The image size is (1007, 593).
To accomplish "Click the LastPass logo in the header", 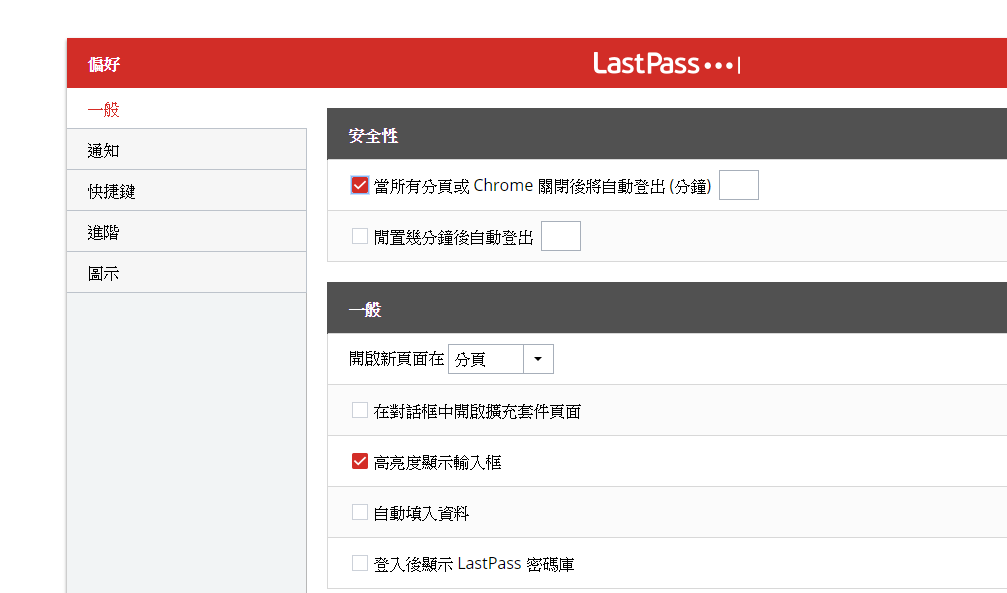I will click(667, 64).
